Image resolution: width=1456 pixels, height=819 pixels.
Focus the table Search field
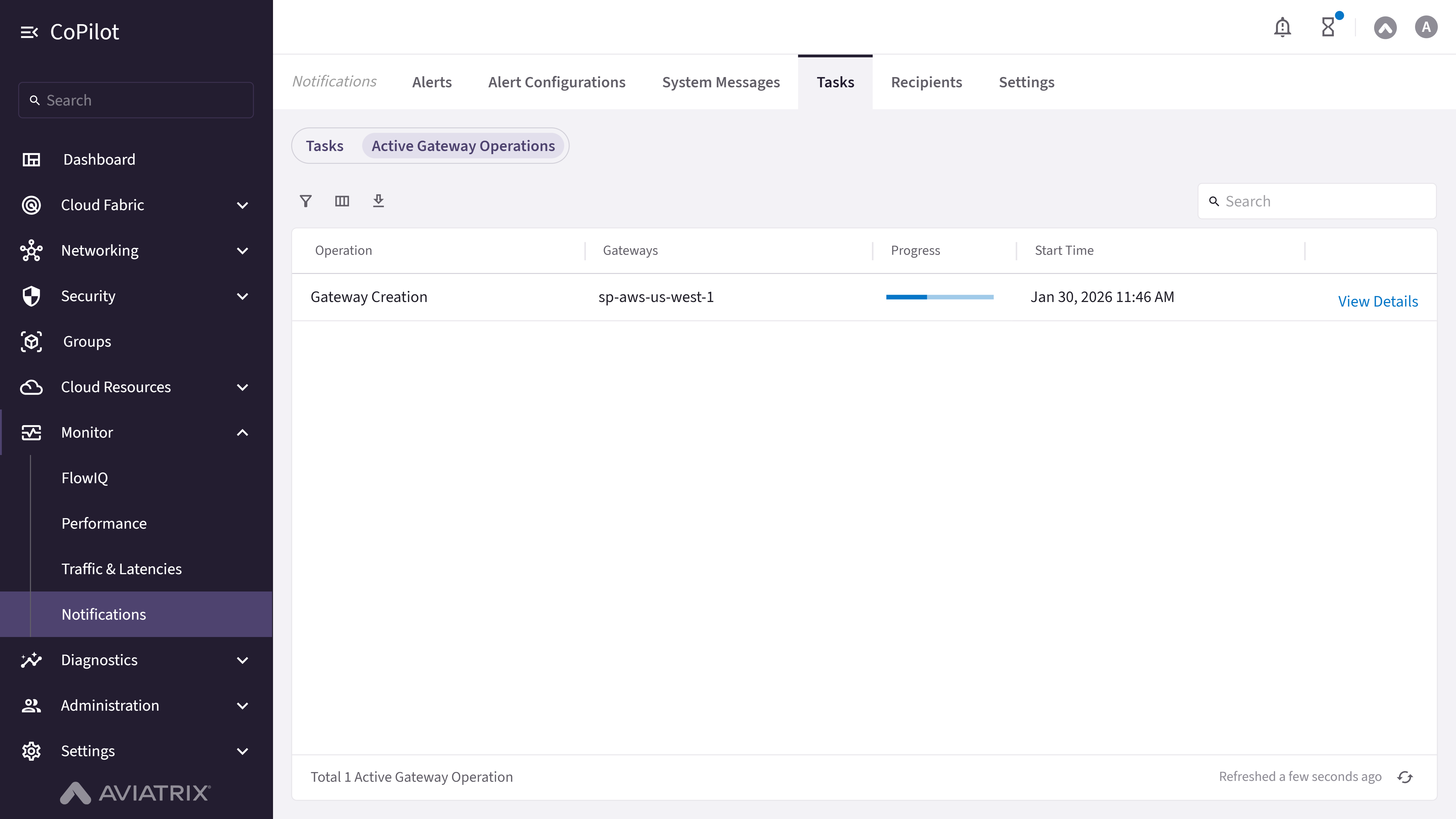coord(1317,201)
